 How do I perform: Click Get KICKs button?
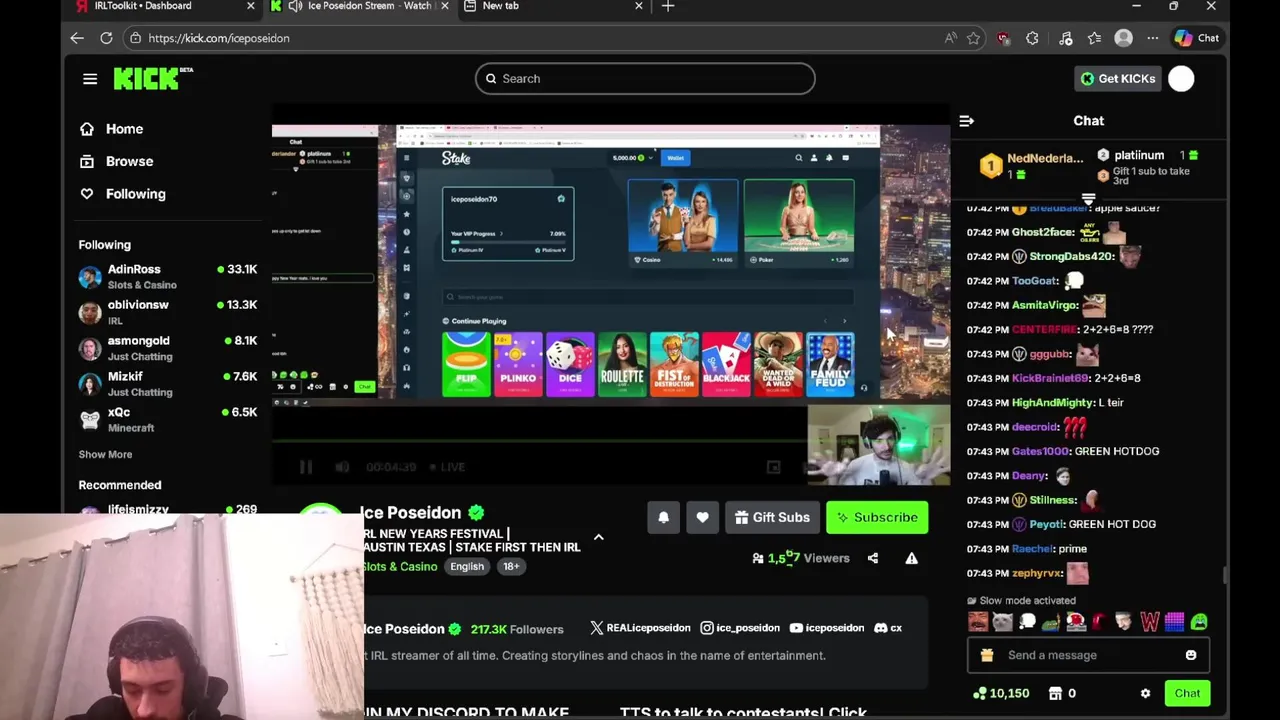pyautogui.click(x=1118, y=78)
